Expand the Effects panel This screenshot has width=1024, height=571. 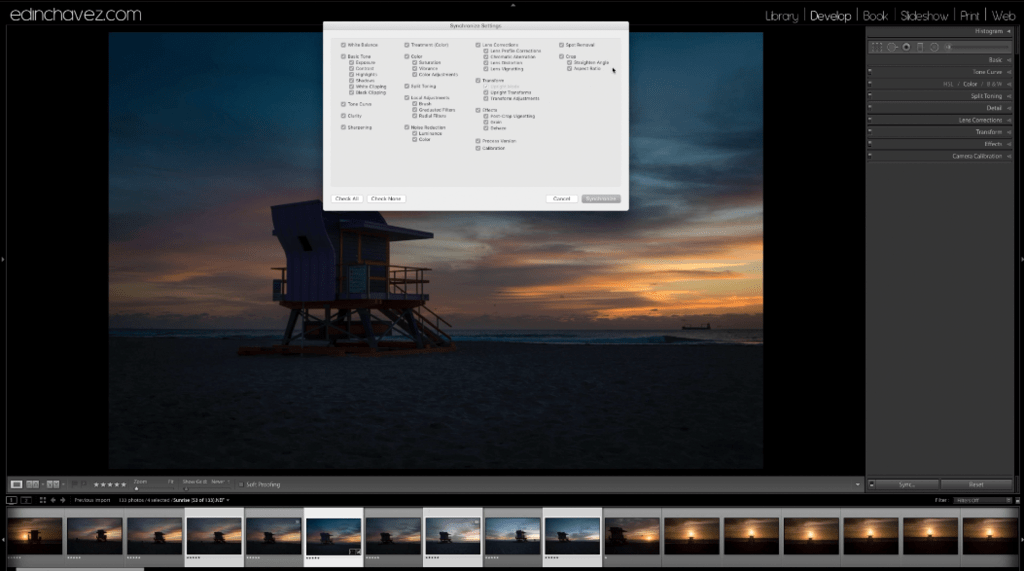(x=1009, y=144)
